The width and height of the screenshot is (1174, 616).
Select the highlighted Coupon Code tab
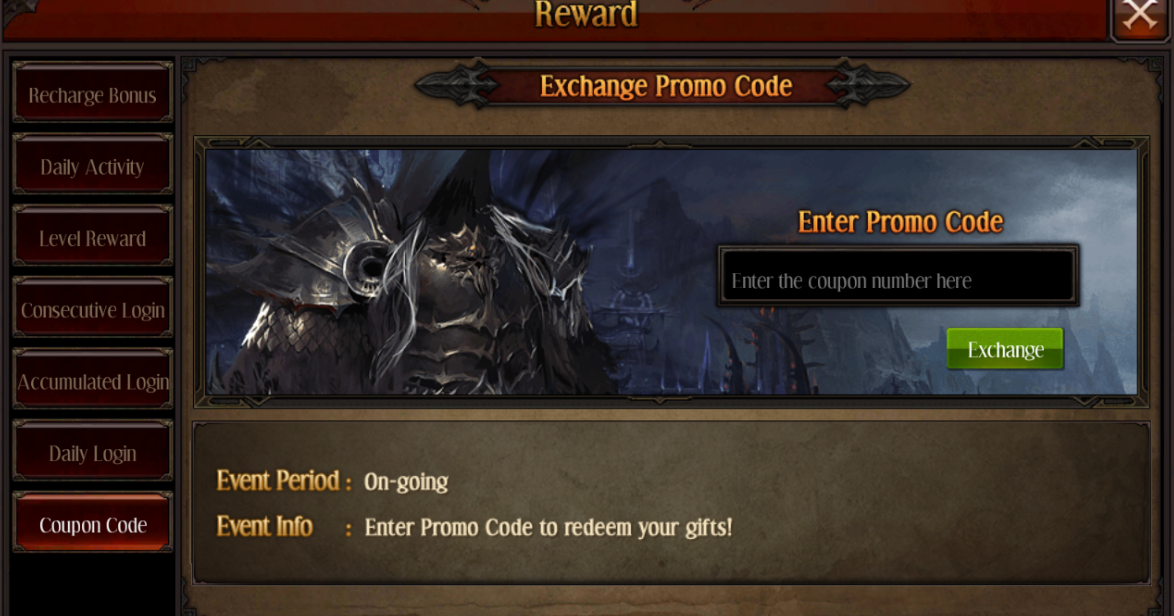(92, 524)
